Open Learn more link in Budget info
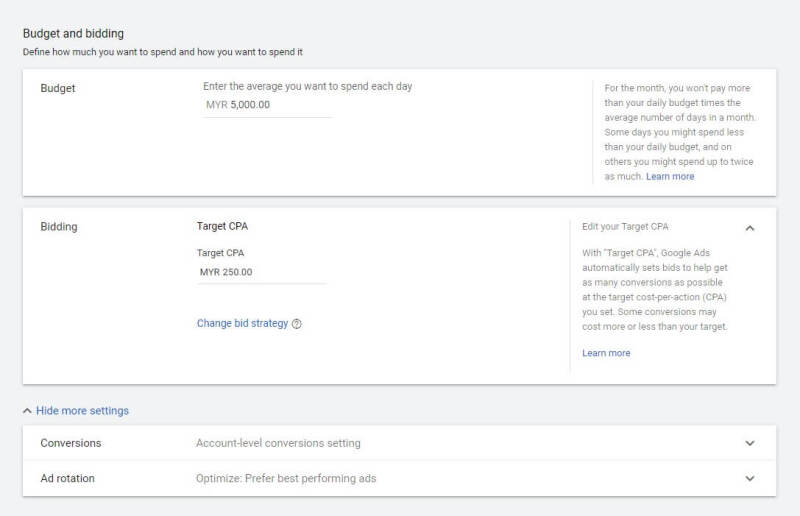The image size is (800, 516). (670, 177)
